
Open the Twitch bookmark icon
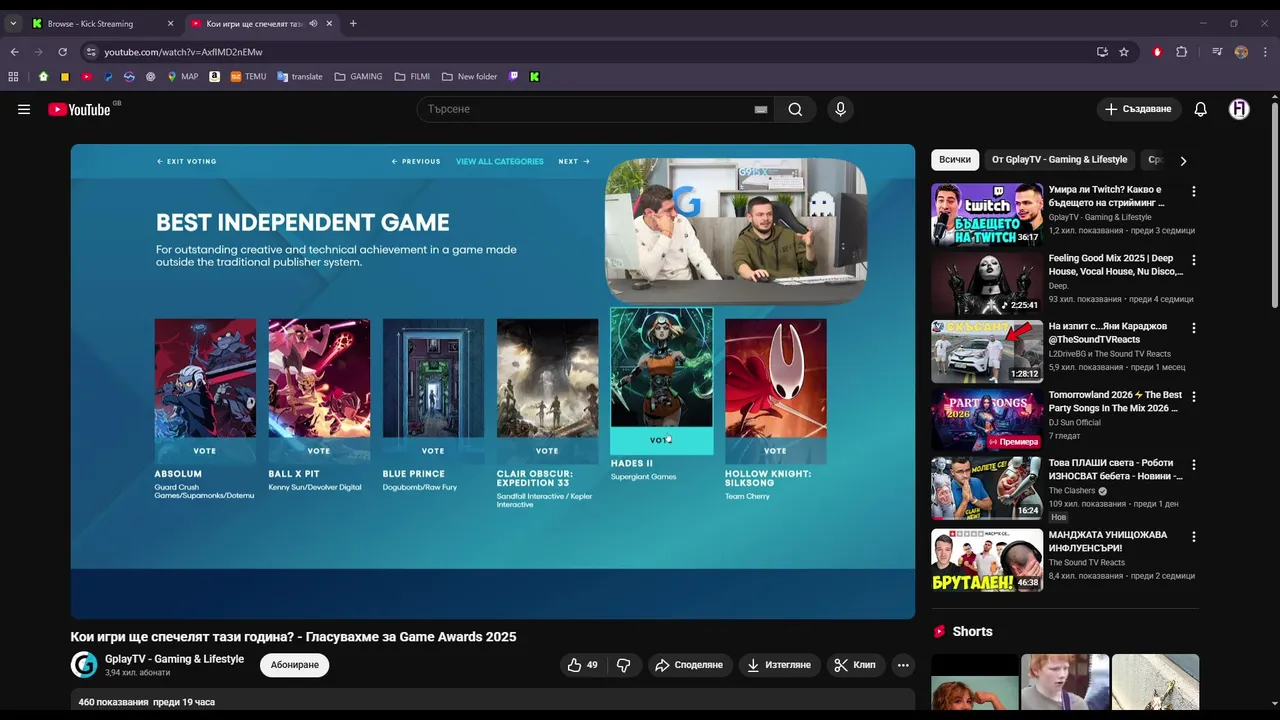tap(514, 76)
